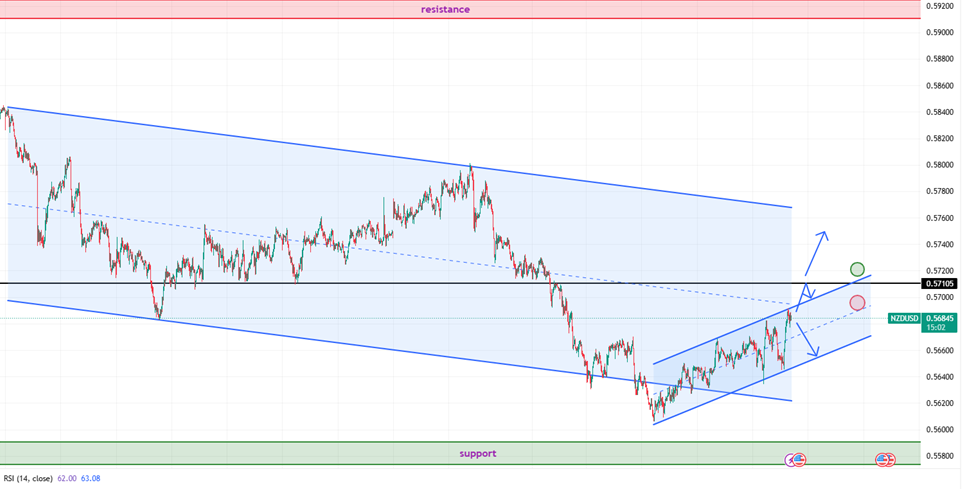The width and height of the screenshot is (967, 489).
Task: Click the green circle marker above 0.57105
Action: [857, 269]
